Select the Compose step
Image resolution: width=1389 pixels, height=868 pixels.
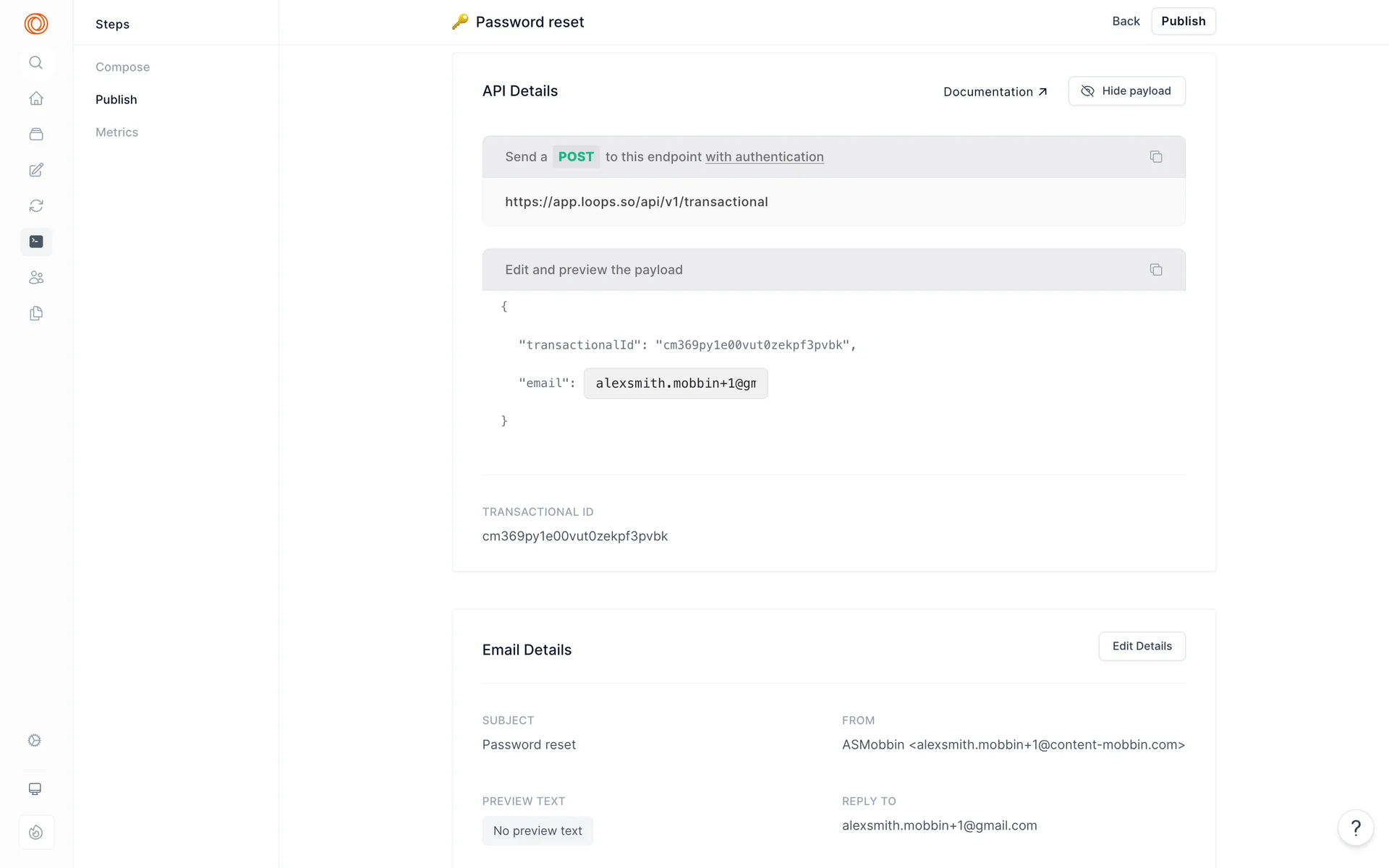pyautogui.click(x=122, y=67)
